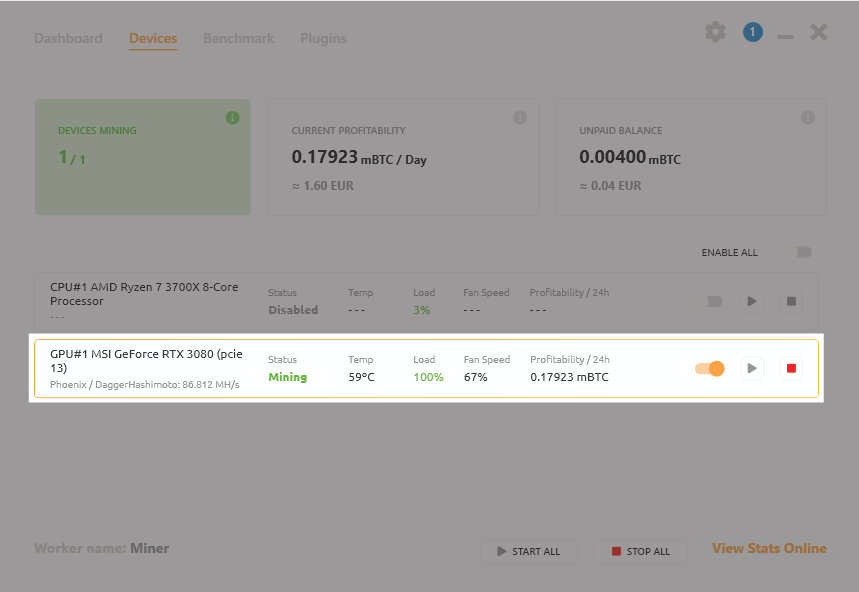Open View Stats Online
The image size is (859, 592).
coord(769,548)
